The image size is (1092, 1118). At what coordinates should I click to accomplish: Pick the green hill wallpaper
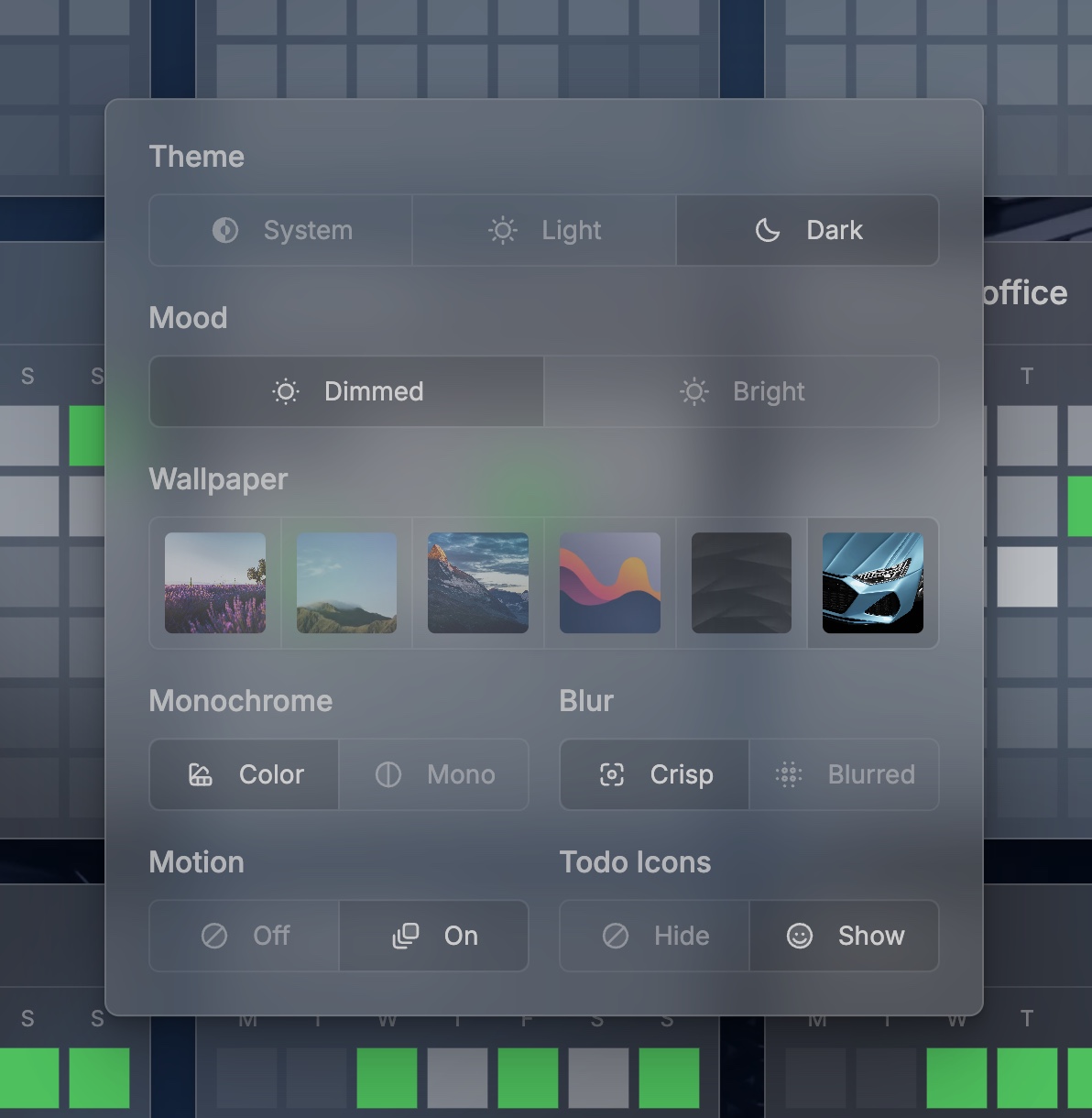[347, 583]
